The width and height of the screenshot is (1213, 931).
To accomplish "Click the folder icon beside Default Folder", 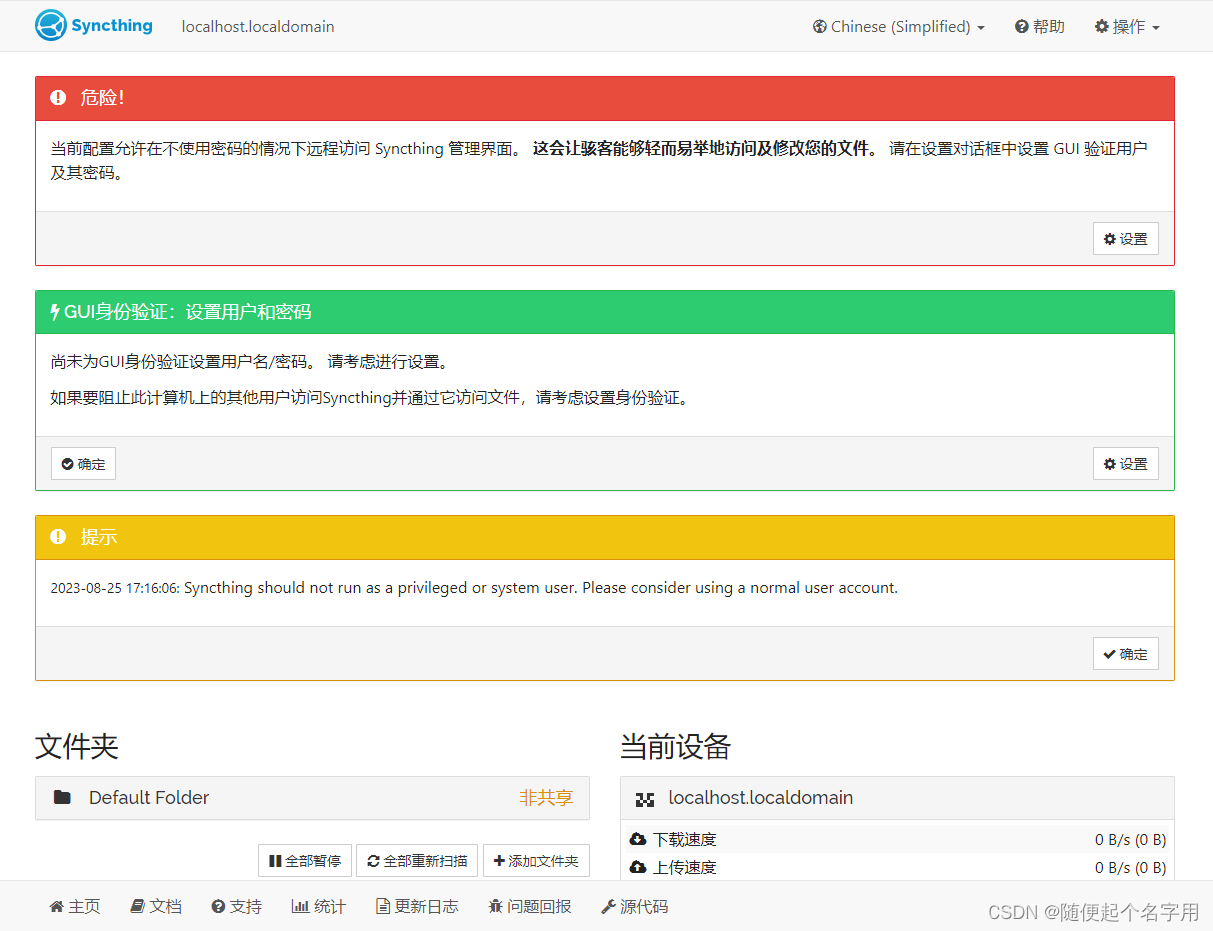I will tap(62, 798).
